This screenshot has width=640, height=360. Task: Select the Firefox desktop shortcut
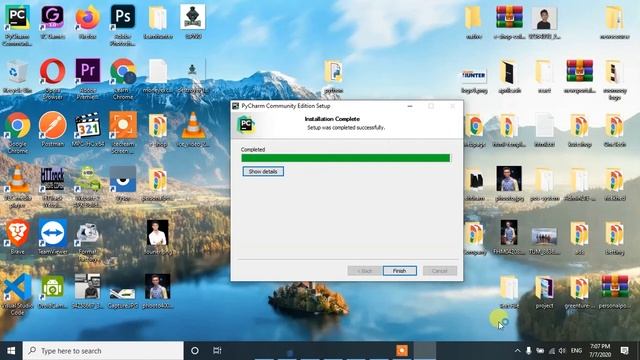click(87, 22)
